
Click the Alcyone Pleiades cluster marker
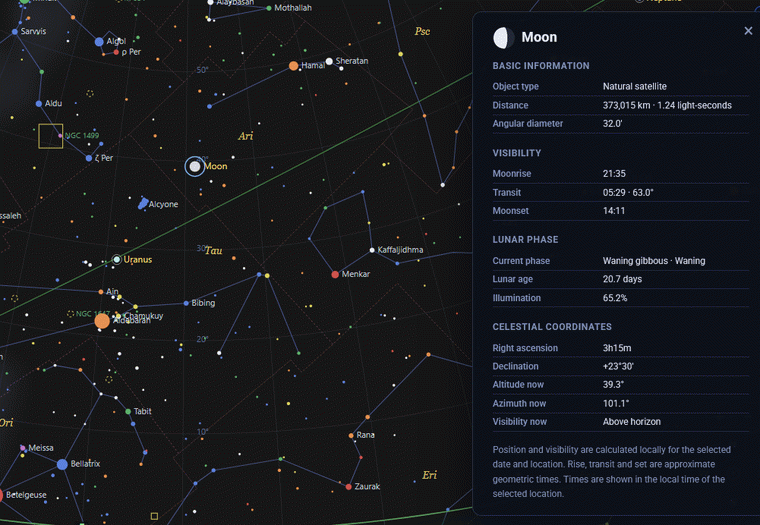[x=143, y=203]
